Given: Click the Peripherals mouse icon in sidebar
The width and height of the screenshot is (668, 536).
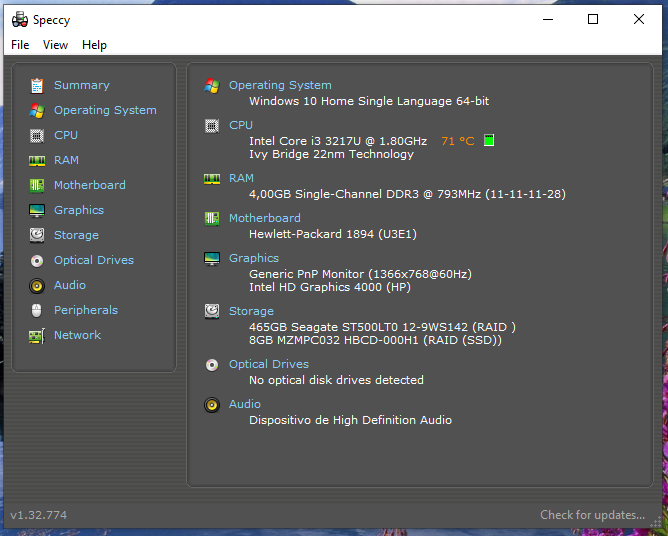Looking at the screenshot, I should click(x=37, y=311).
